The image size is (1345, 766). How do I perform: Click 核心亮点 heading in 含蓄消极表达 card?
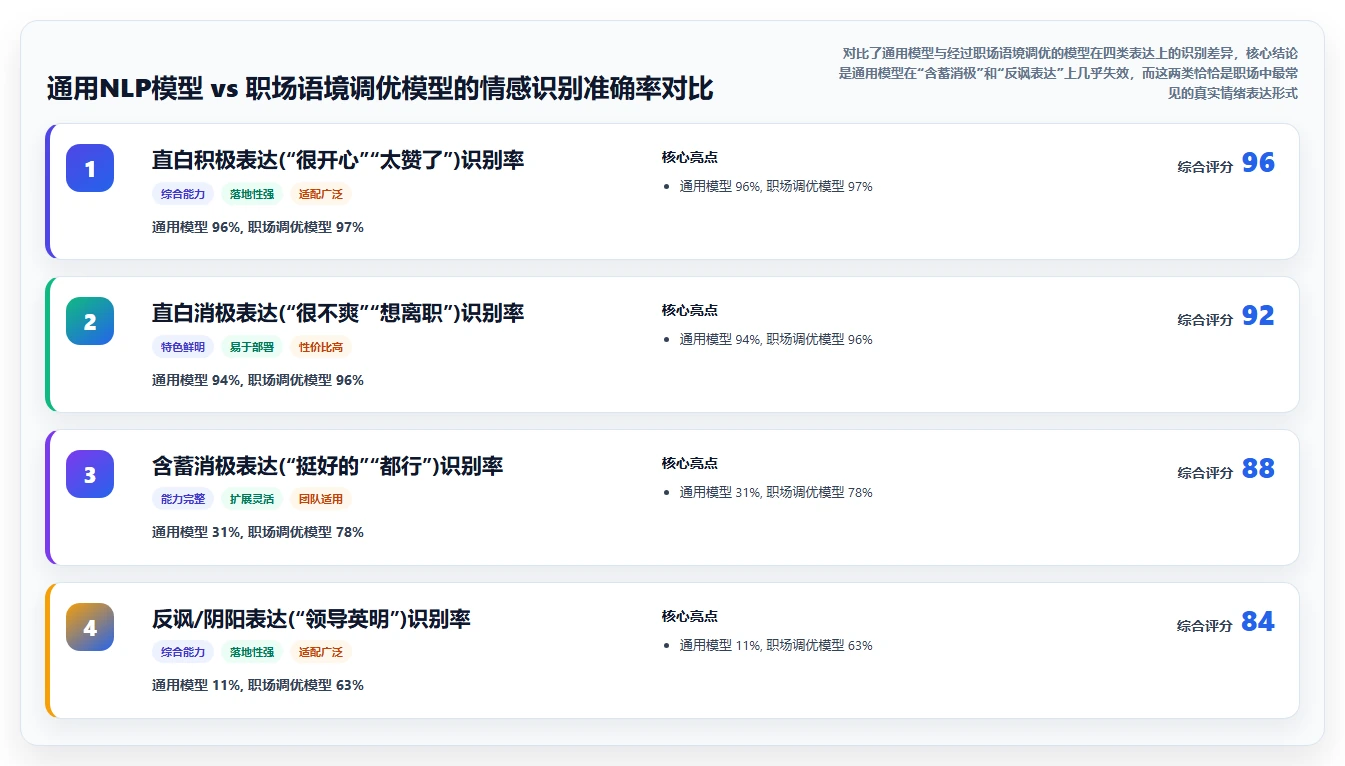(x=690, y=463)
